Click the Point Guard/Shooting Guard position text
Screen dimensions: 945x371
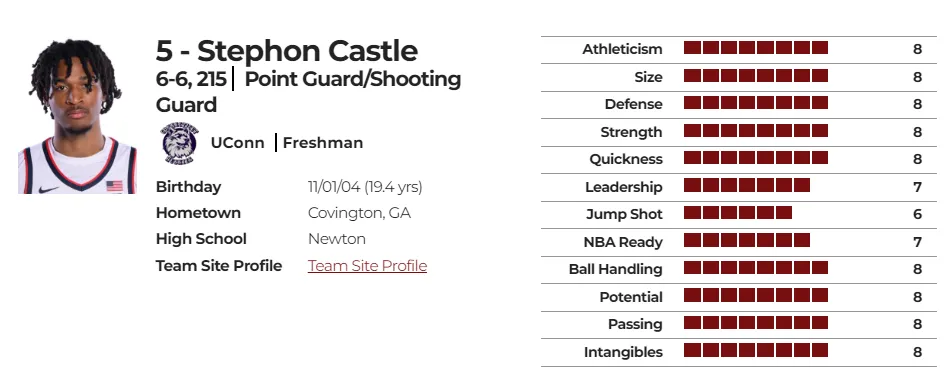(308, 92)
